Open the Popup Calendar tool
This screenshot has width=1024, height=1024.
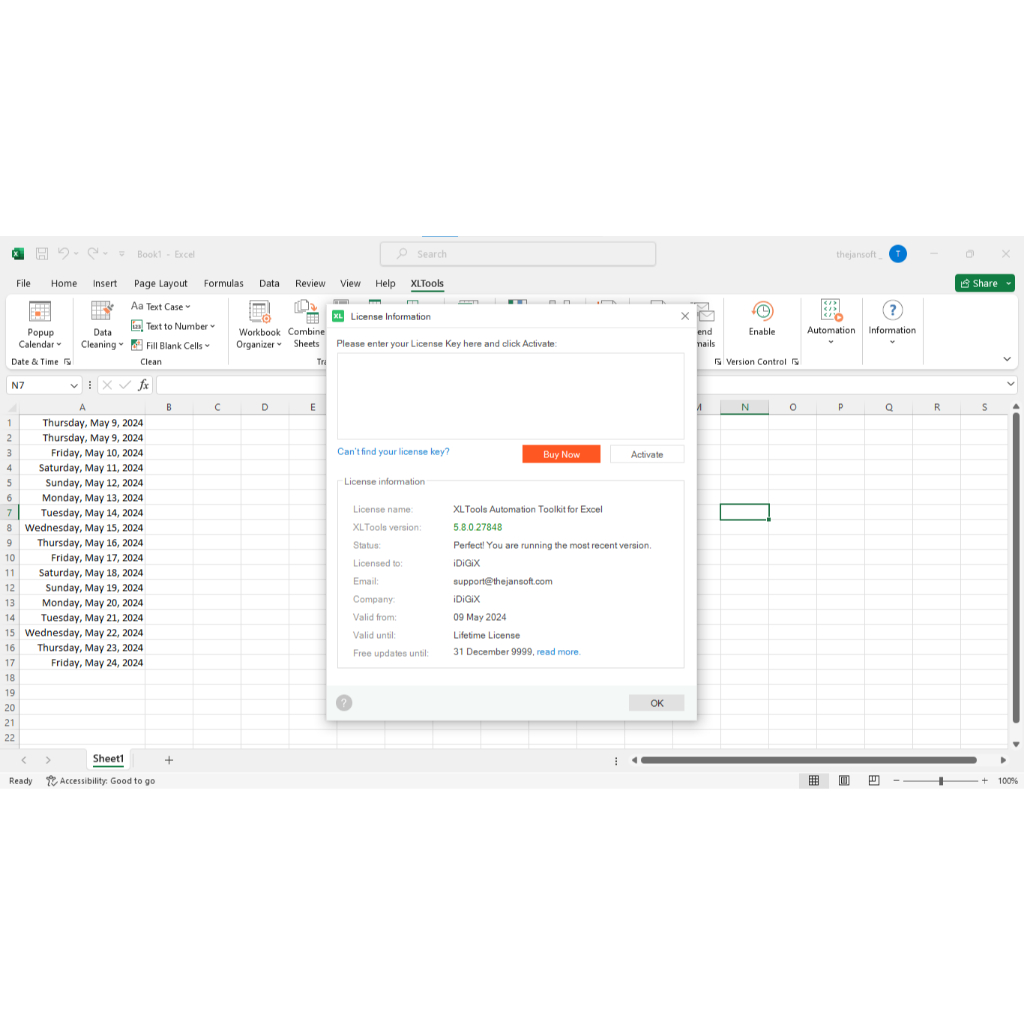[x=40, y=325]
